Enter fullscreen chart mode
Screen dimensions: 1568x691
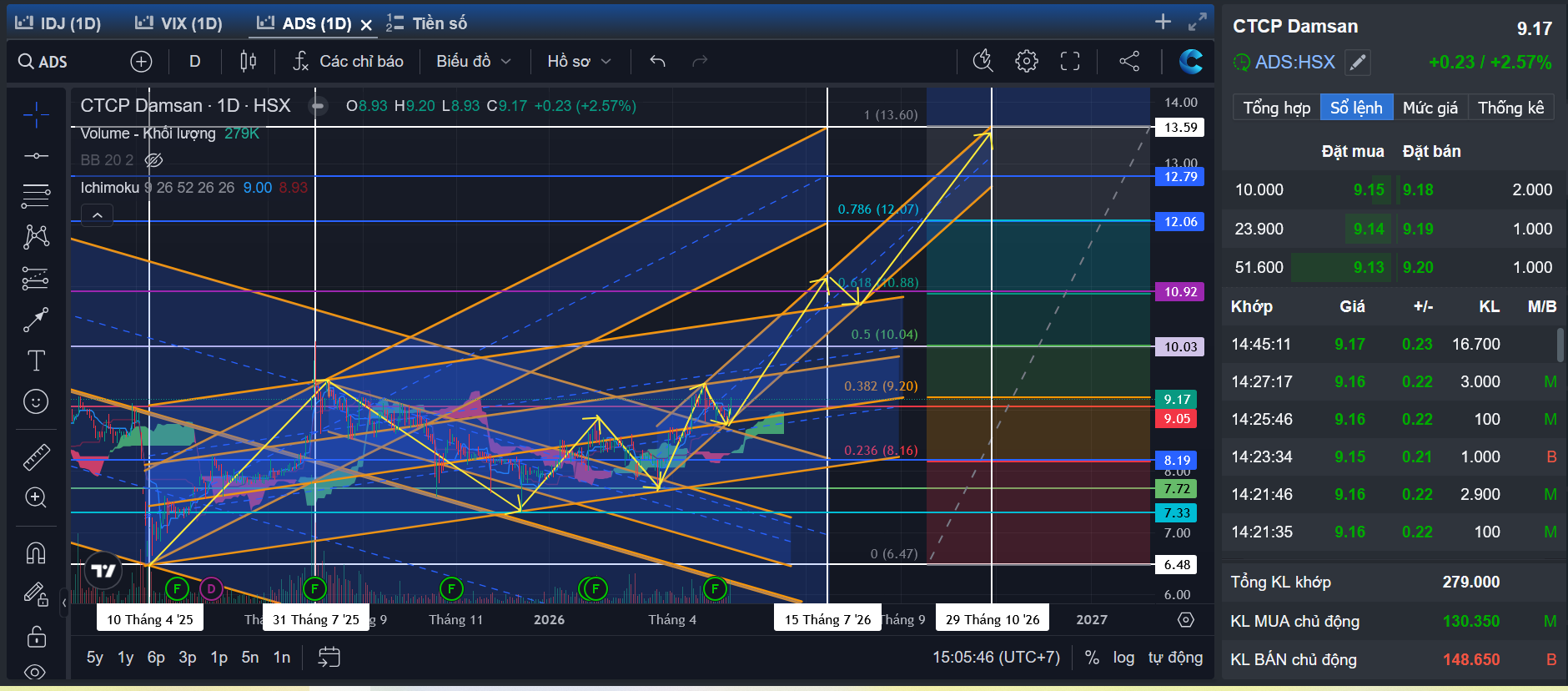pos(1070,61)
